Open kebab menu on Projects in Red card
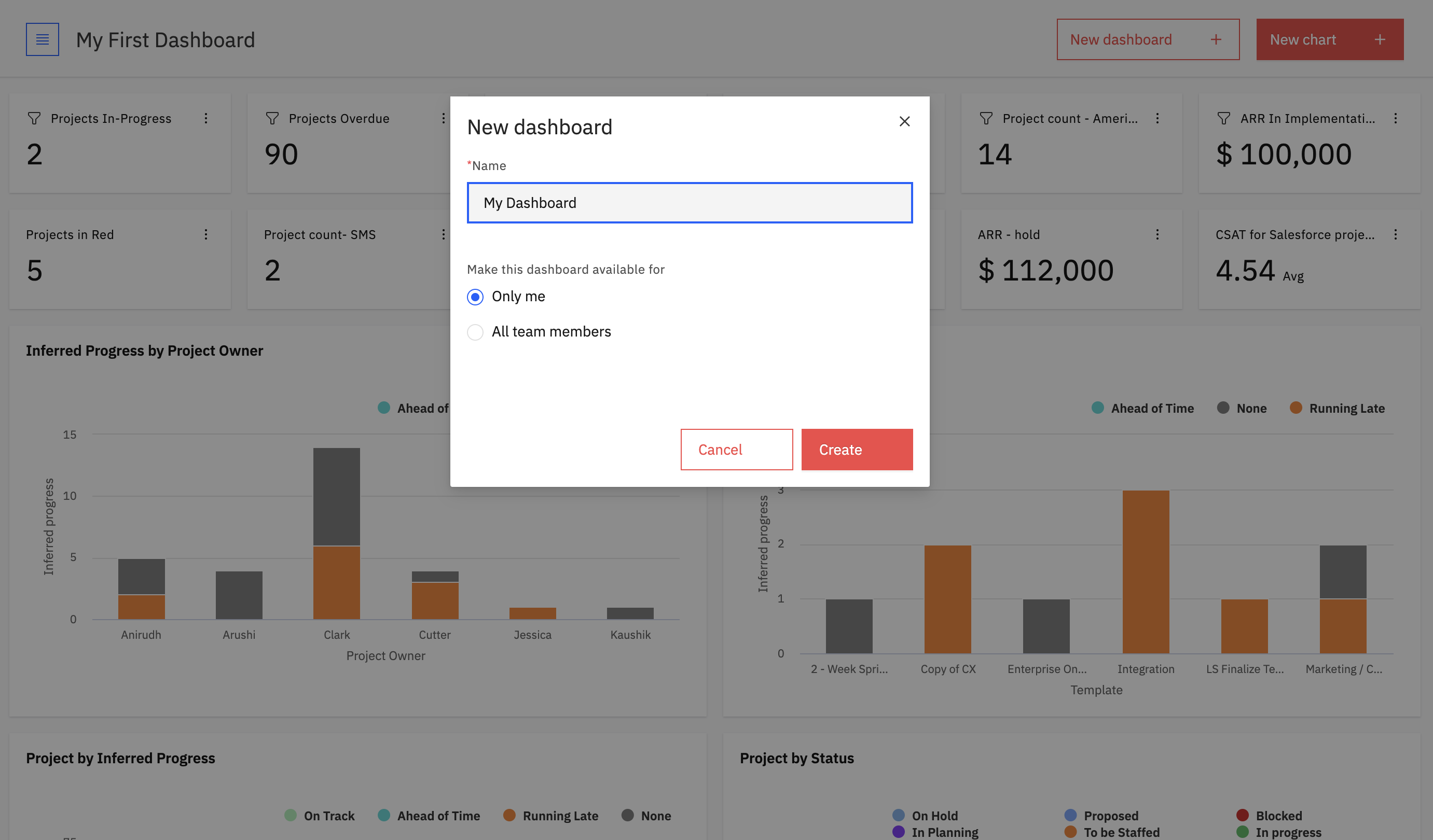 coord(206,234)
